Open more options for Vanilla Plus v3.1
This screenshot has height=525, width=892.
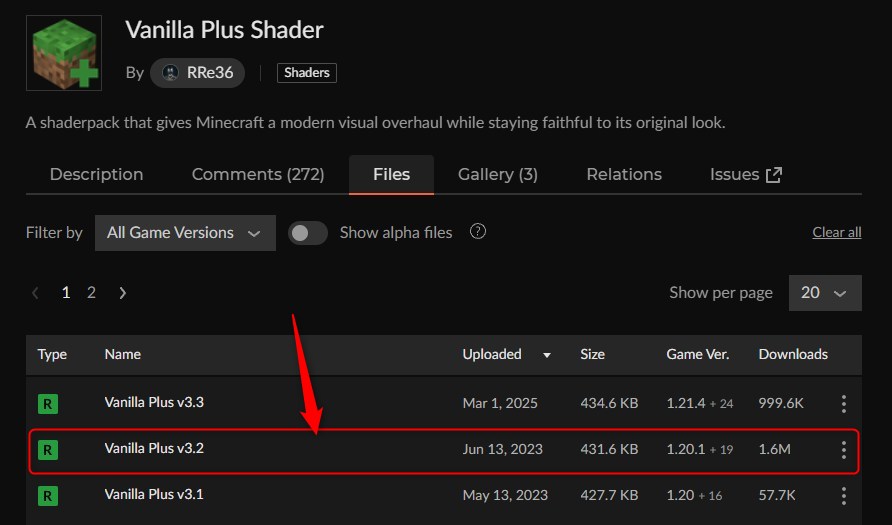click(x=844, y=496)
